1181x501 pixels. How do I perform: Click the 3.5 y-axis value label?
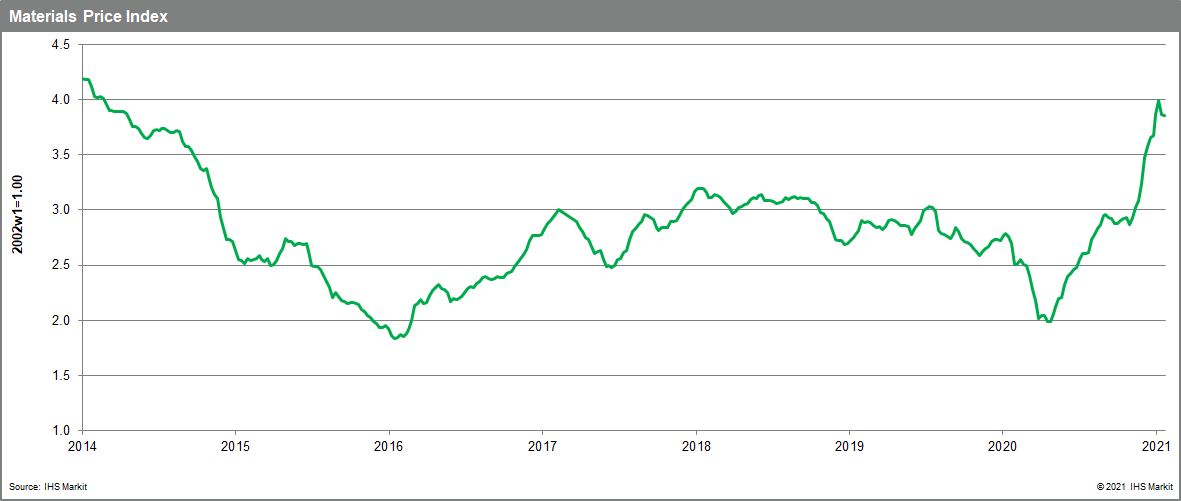click(x=58, y=155)
